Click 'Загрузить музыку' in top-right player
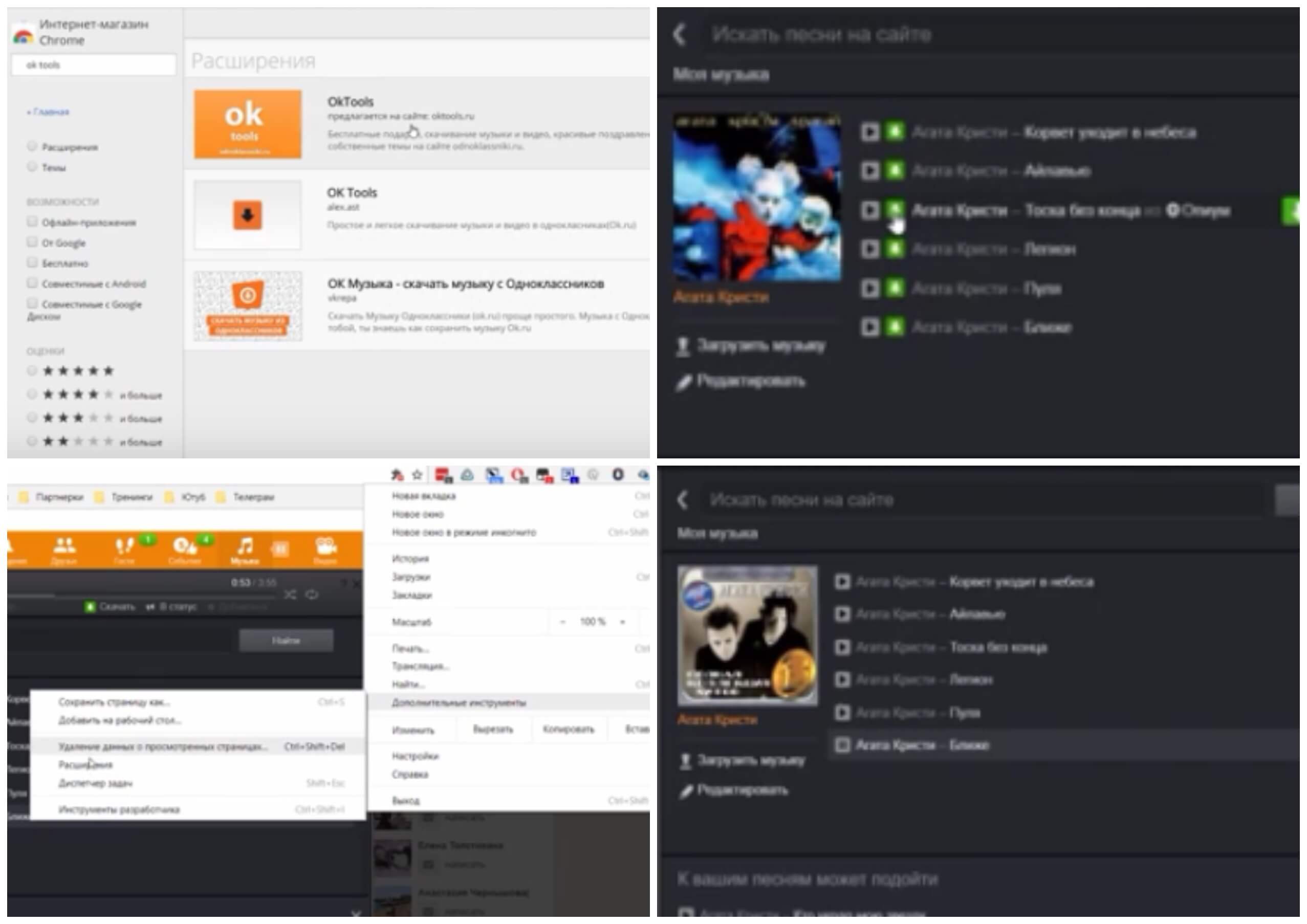 (x=750, y=346)
